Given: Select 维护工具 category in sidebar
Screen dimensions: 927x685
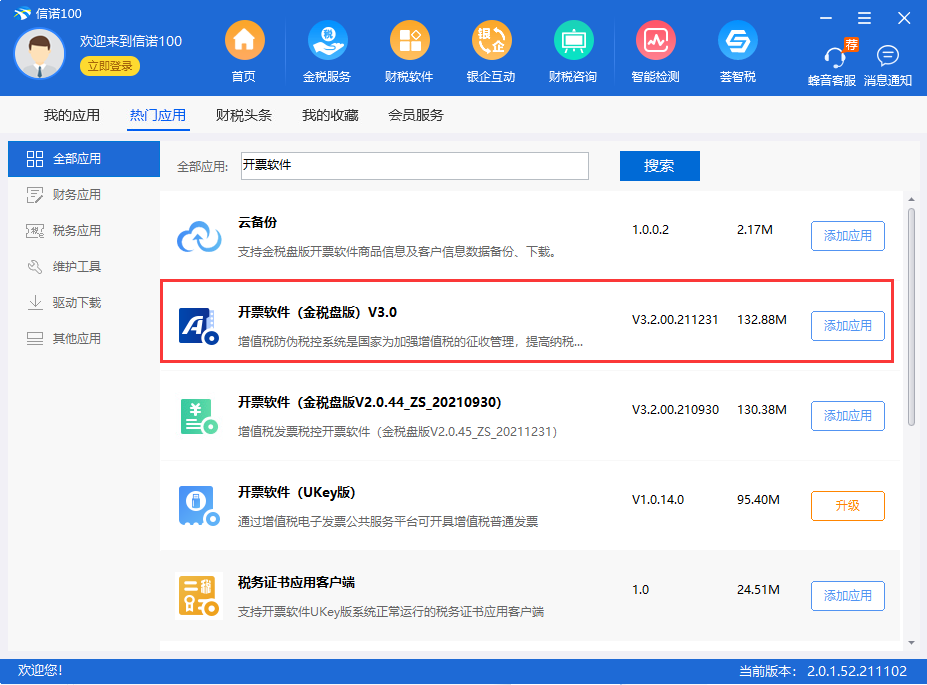Looking at the screenshot, I should point(84,267).
